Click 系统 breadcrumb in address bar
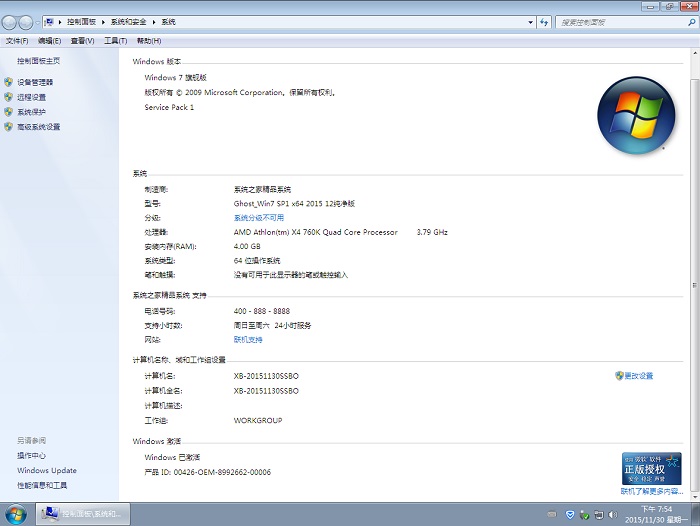Image resolution: width=700 pixels, height=526 pixels. point(168,22)
